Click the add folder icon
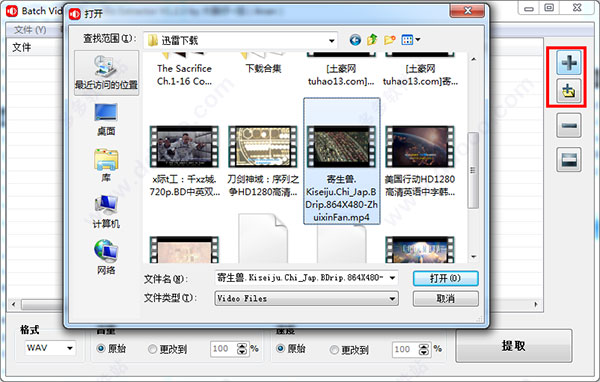Image resolution: width=600 pixels, height=382 pixels. click(x=569, y=91)
